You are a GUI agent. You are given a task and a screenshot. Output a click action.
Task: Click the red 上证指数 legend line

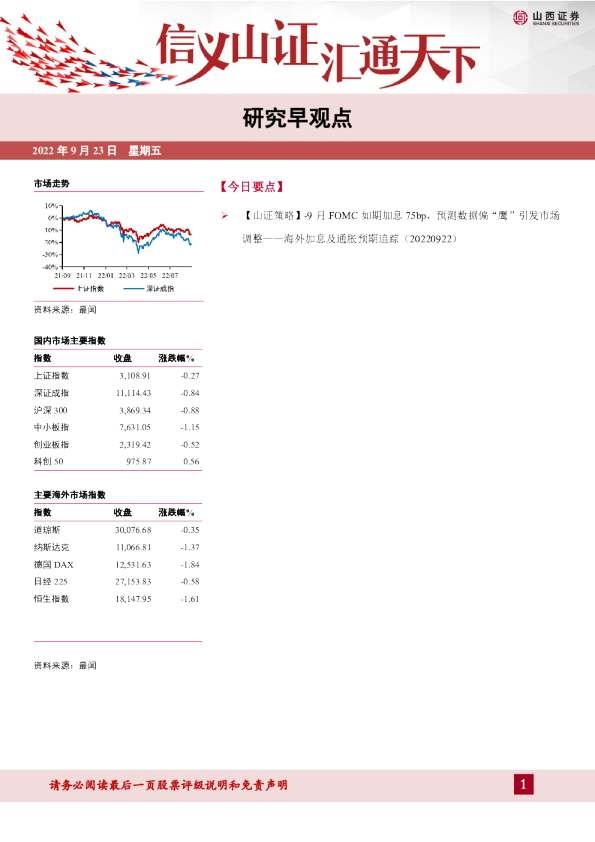(63, 288)
